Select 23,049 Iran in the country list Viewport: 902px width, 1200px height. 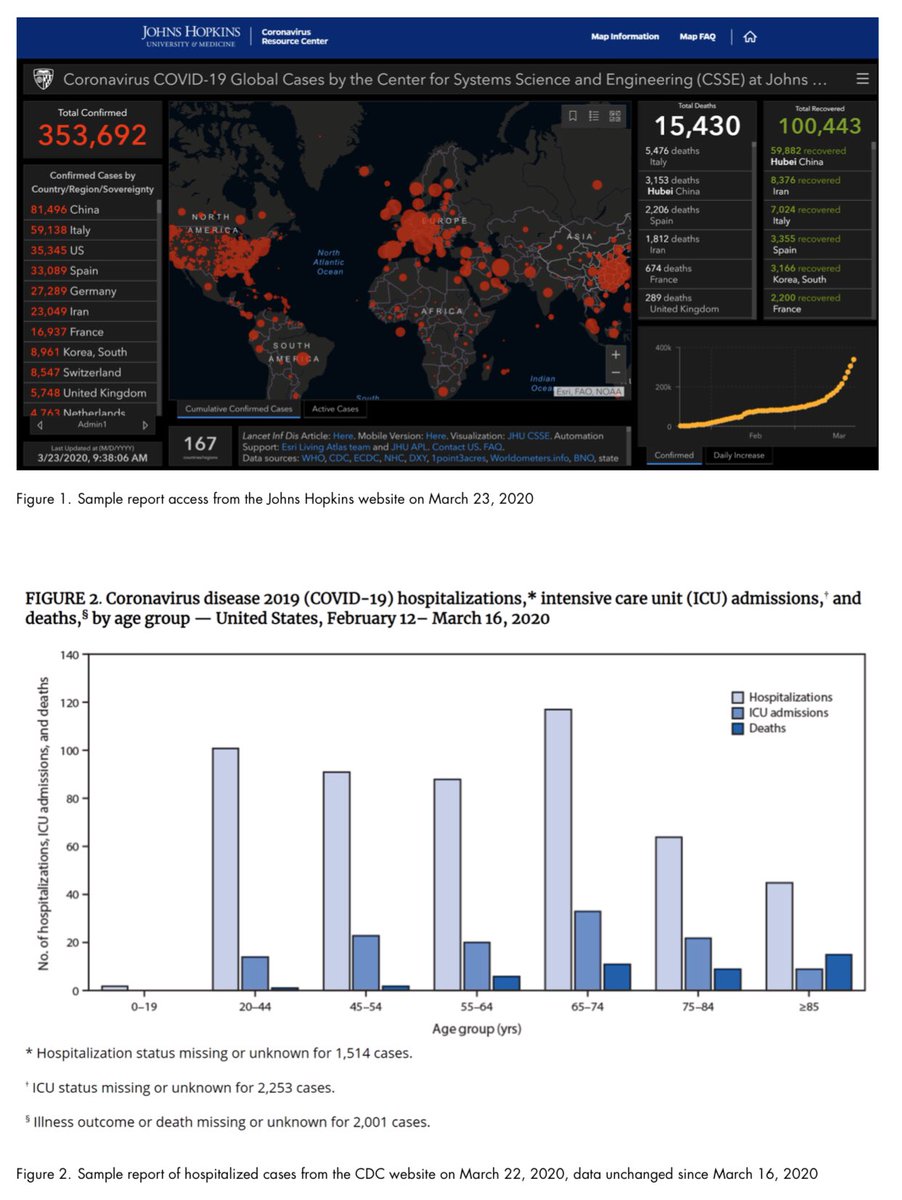click(x=91, y=311)
